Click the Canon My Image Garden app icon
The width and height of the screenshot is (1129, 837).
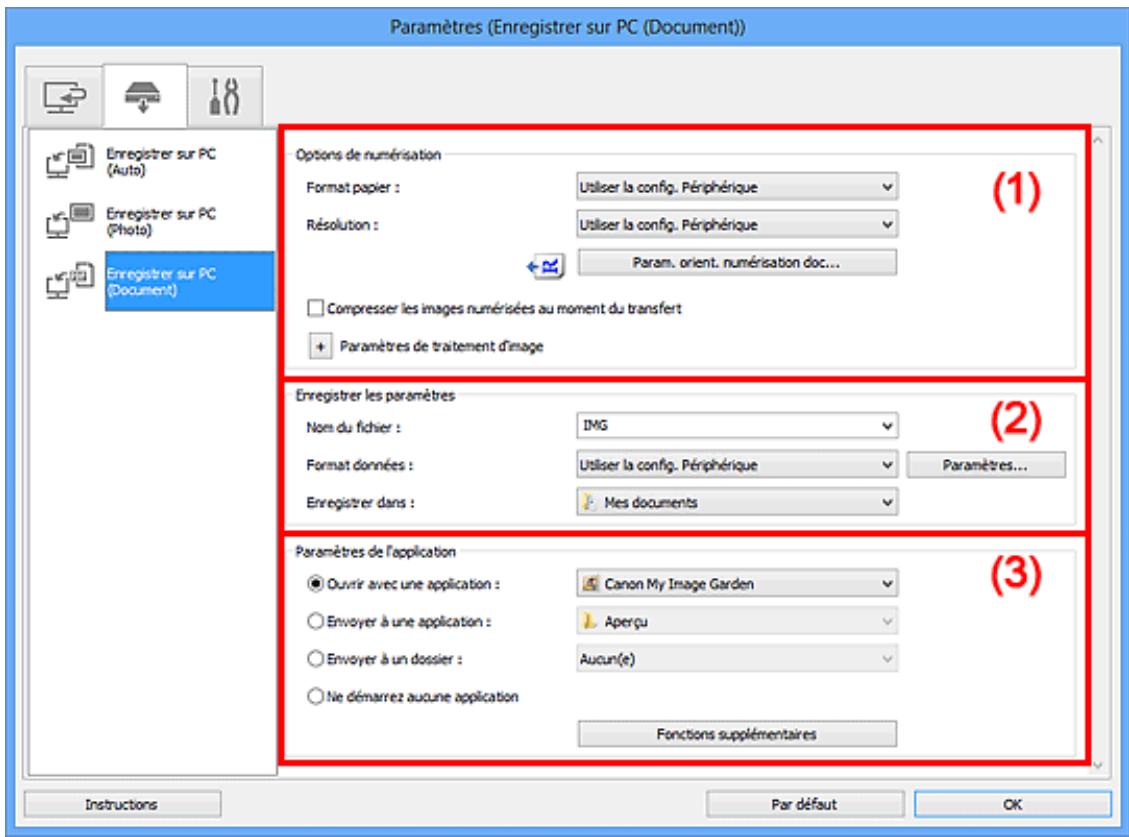590,584
